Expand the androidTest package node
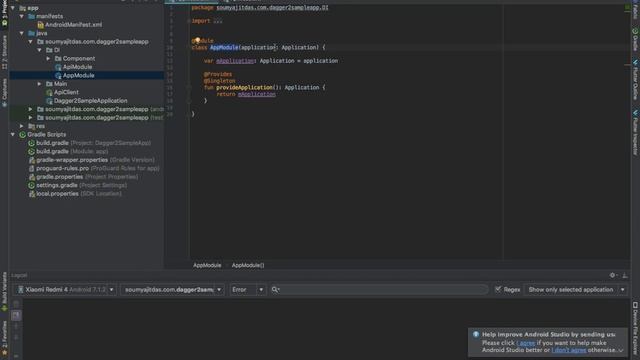Viewport: 640px width, 360px height. pos(31,109)
